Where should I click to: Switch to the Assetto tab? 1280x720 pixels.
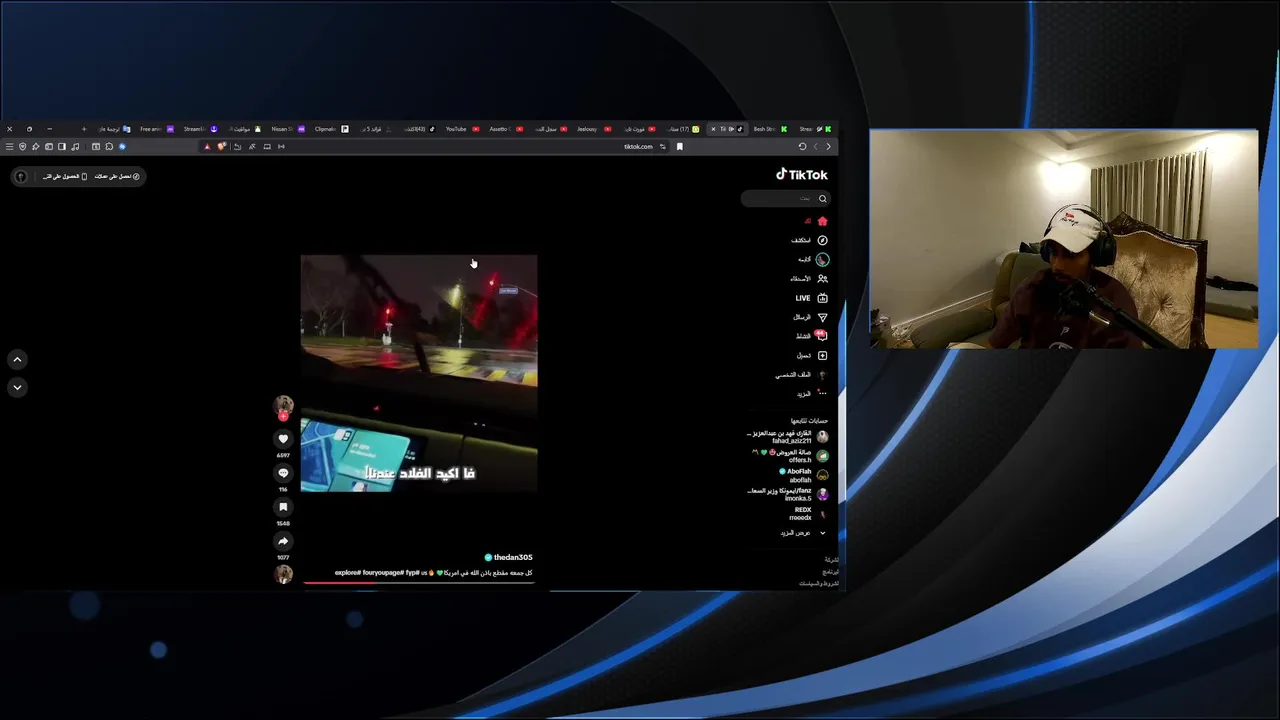[506, 129]
